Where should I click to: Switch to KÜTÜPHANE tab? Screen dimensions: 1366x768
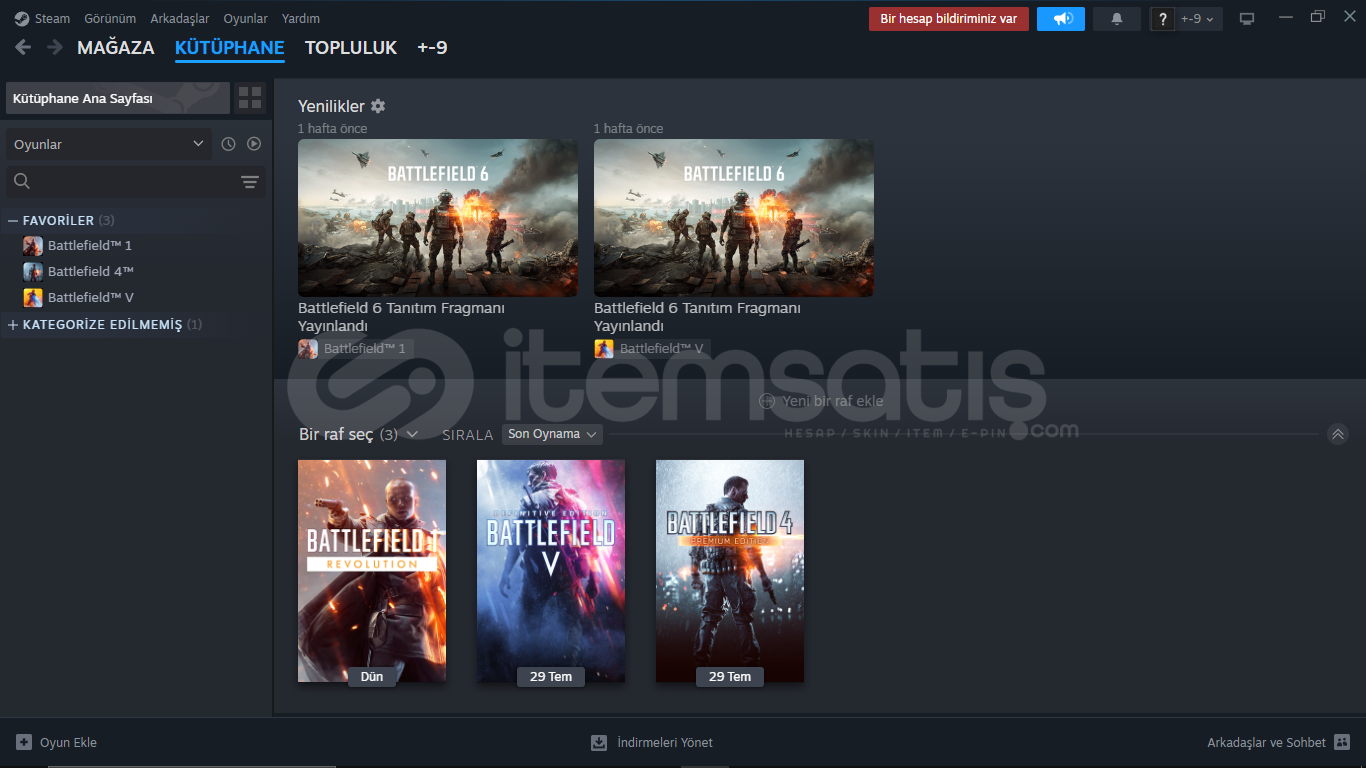pos(230,48)
